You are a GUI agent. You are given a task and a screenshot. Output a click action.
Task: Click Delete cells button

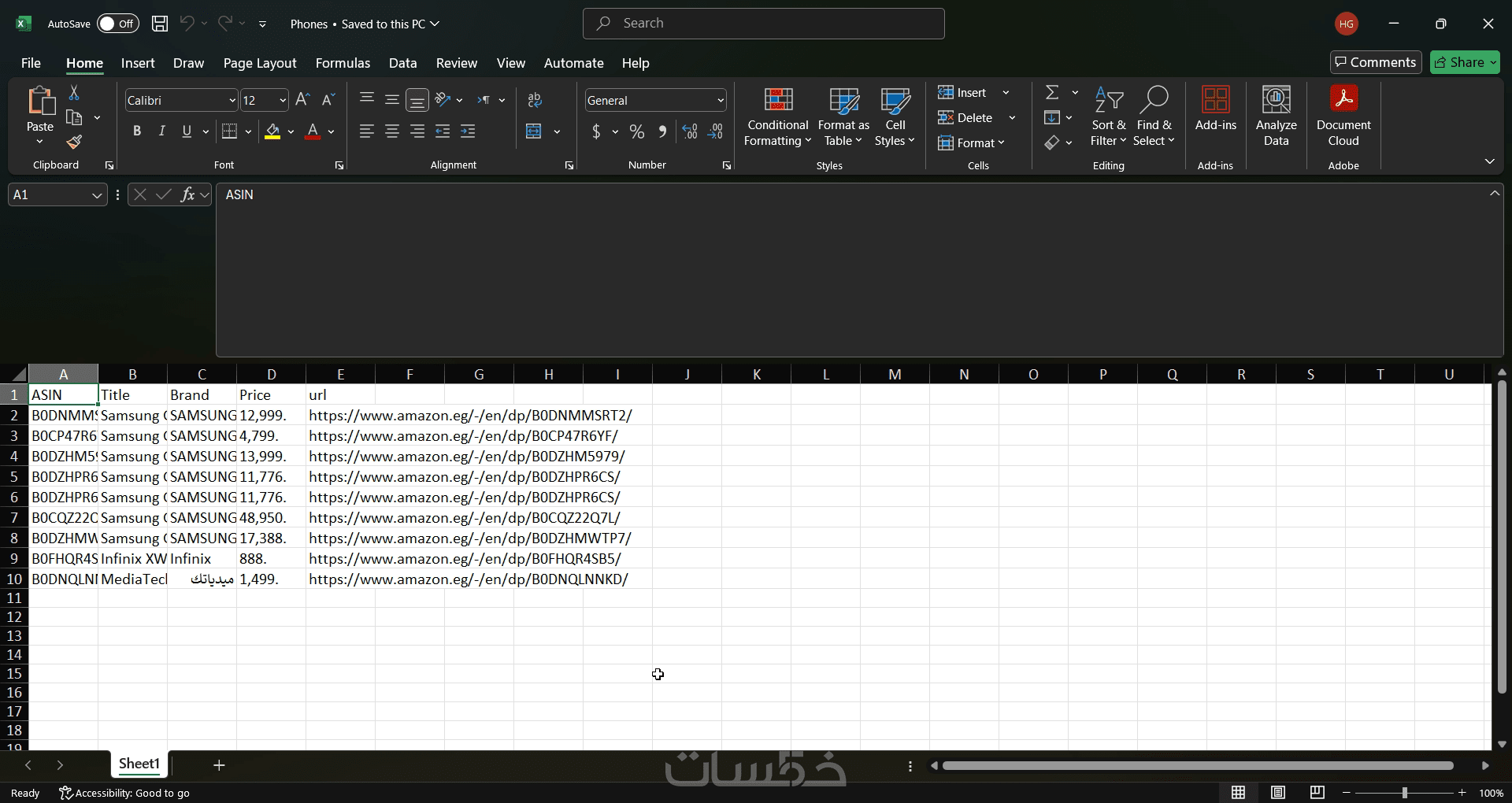tap(965, 118)
